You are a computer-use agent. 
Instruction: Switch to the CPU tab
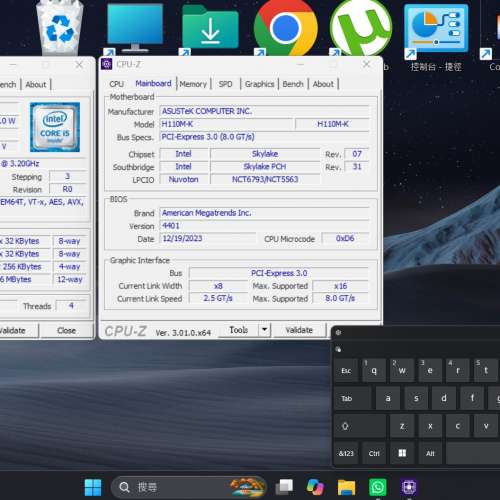117,84
